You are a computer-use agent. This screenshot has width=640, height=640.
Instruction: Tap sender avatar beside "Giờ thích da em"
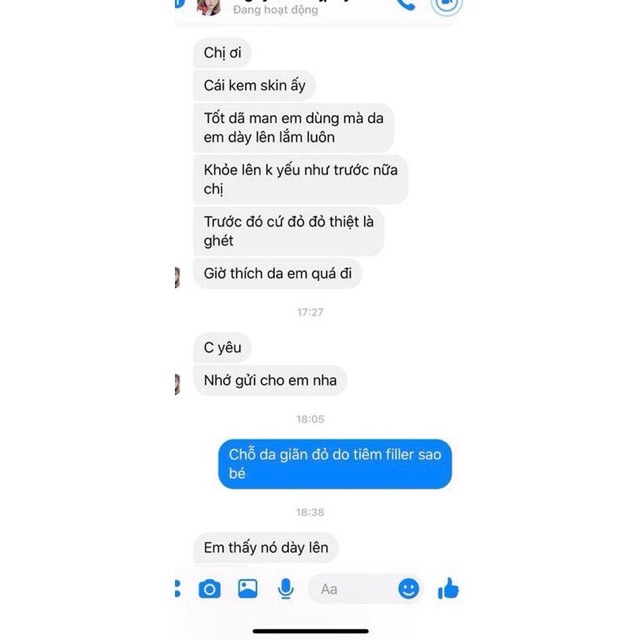tap(178, 278)
